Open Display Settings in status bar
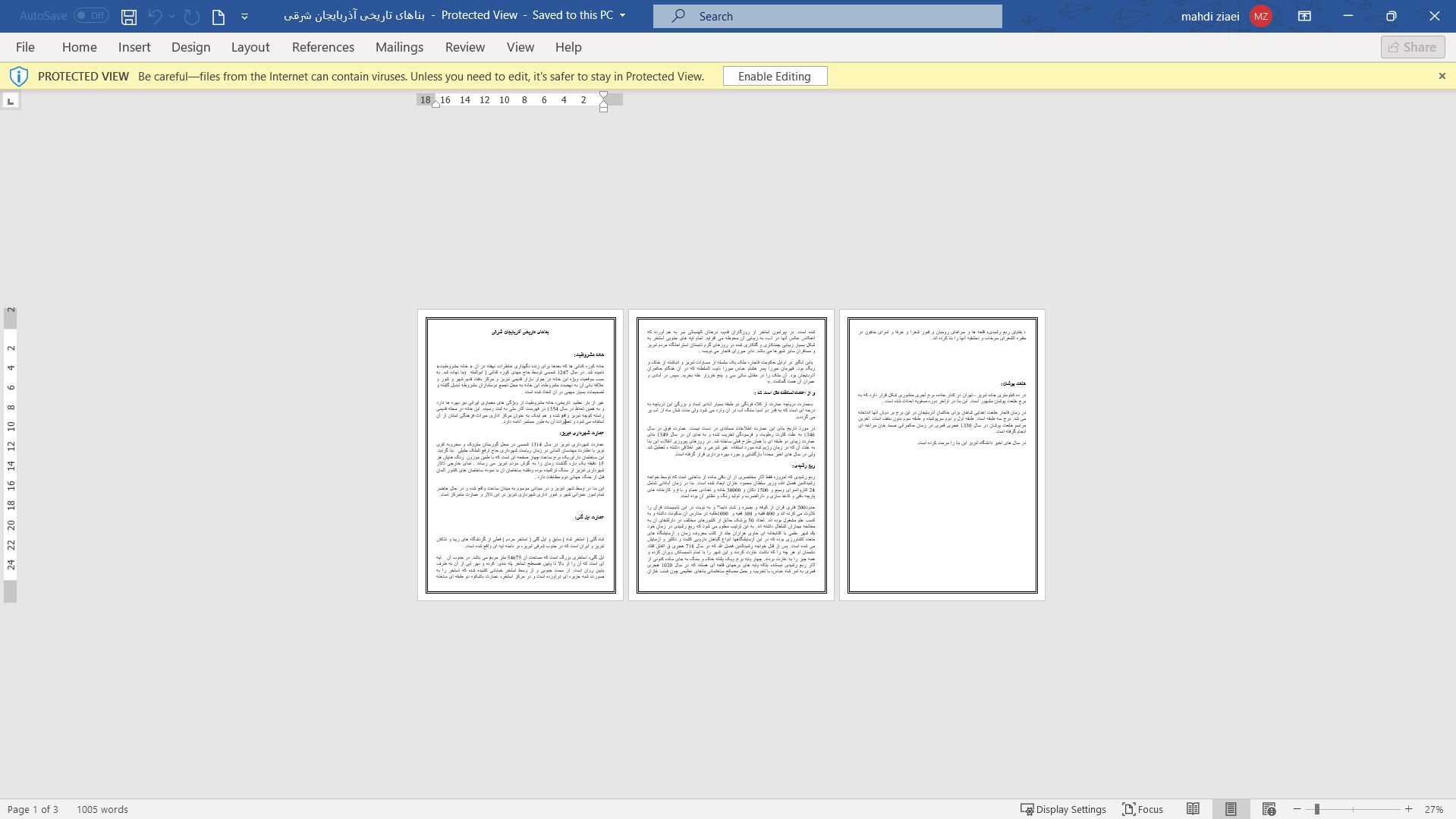The width and height of the screenshot is (1456, 819). point(1063,809)
